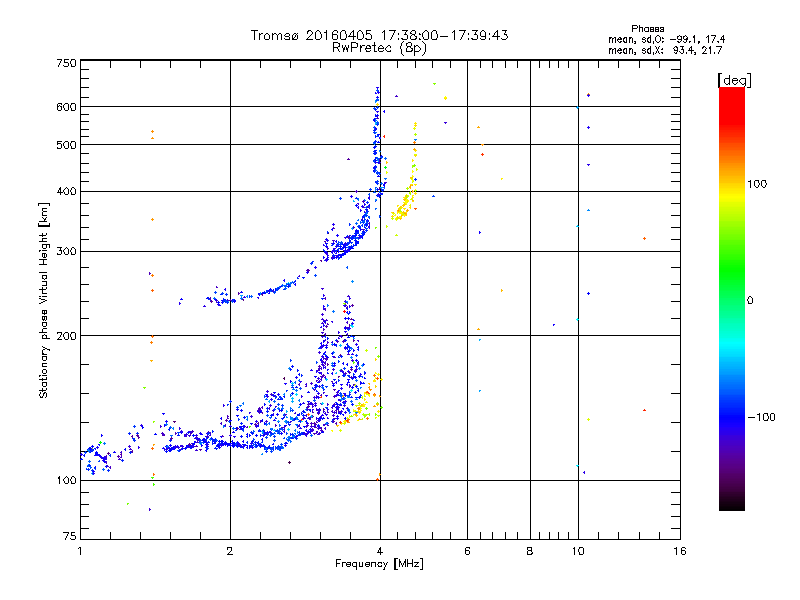
Task: Click the colorbar tick label '0'
Action: [x=750, y=301]
